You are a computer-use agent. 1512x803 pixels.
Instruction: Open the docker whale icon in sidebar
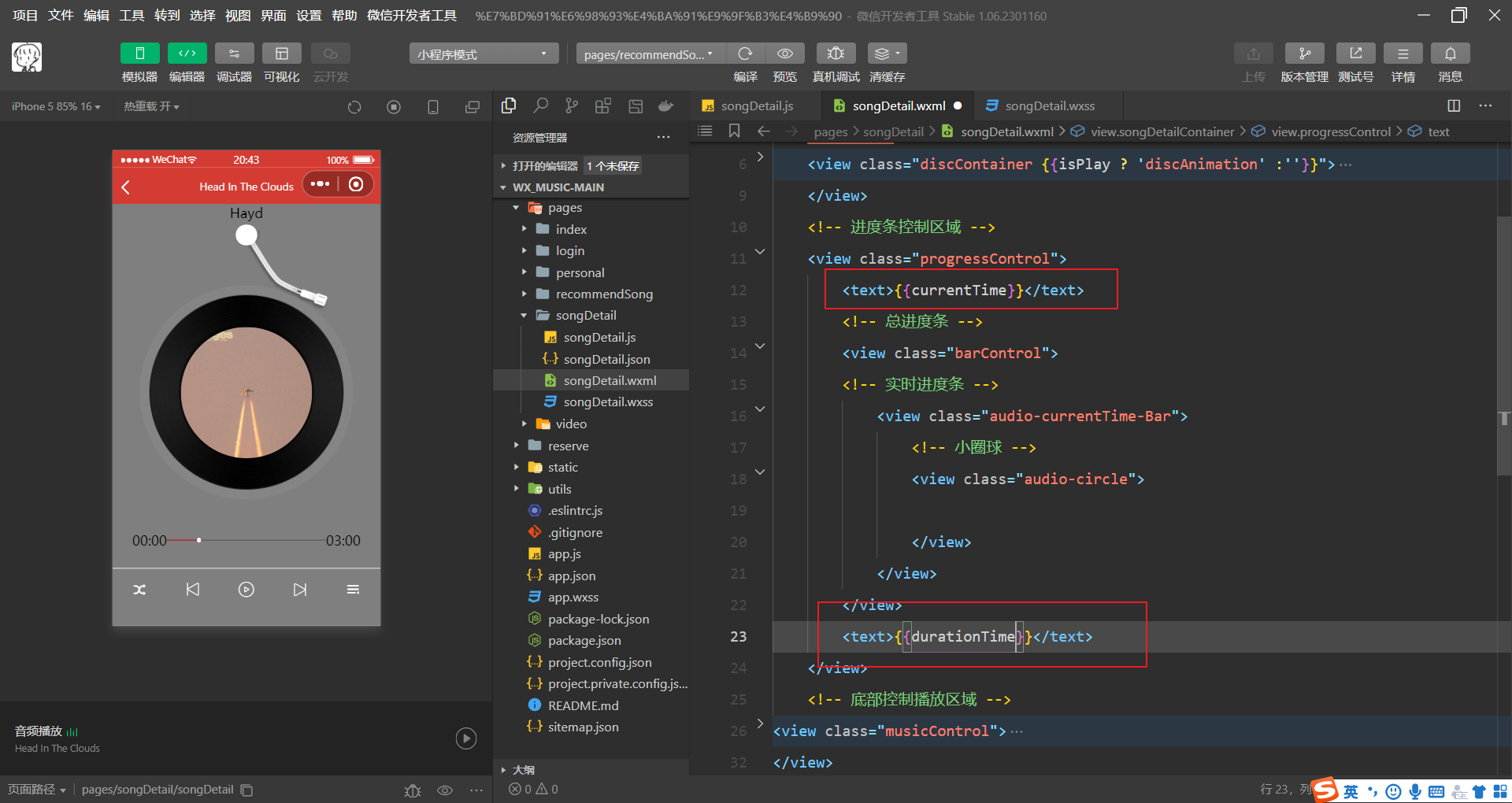click(x=666, y=105)
